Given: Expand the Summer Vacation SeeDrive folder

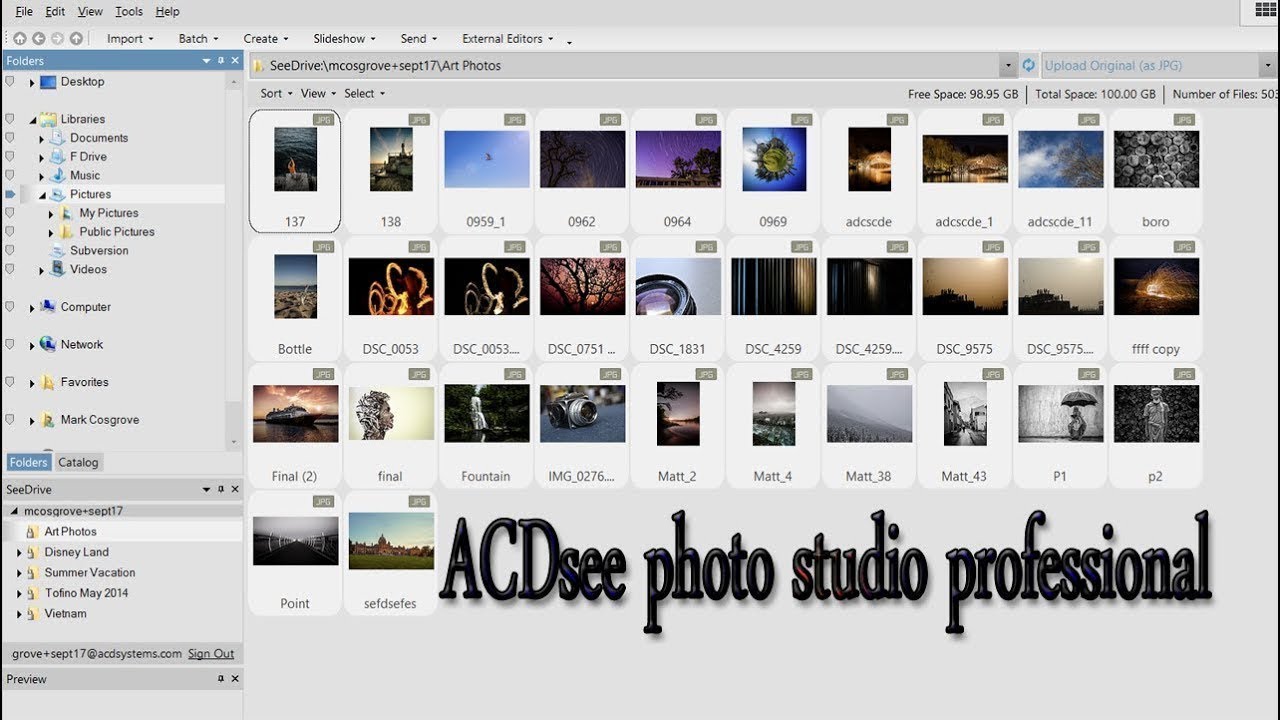Looking at the screenshot, I should click(x=19, y=573).
